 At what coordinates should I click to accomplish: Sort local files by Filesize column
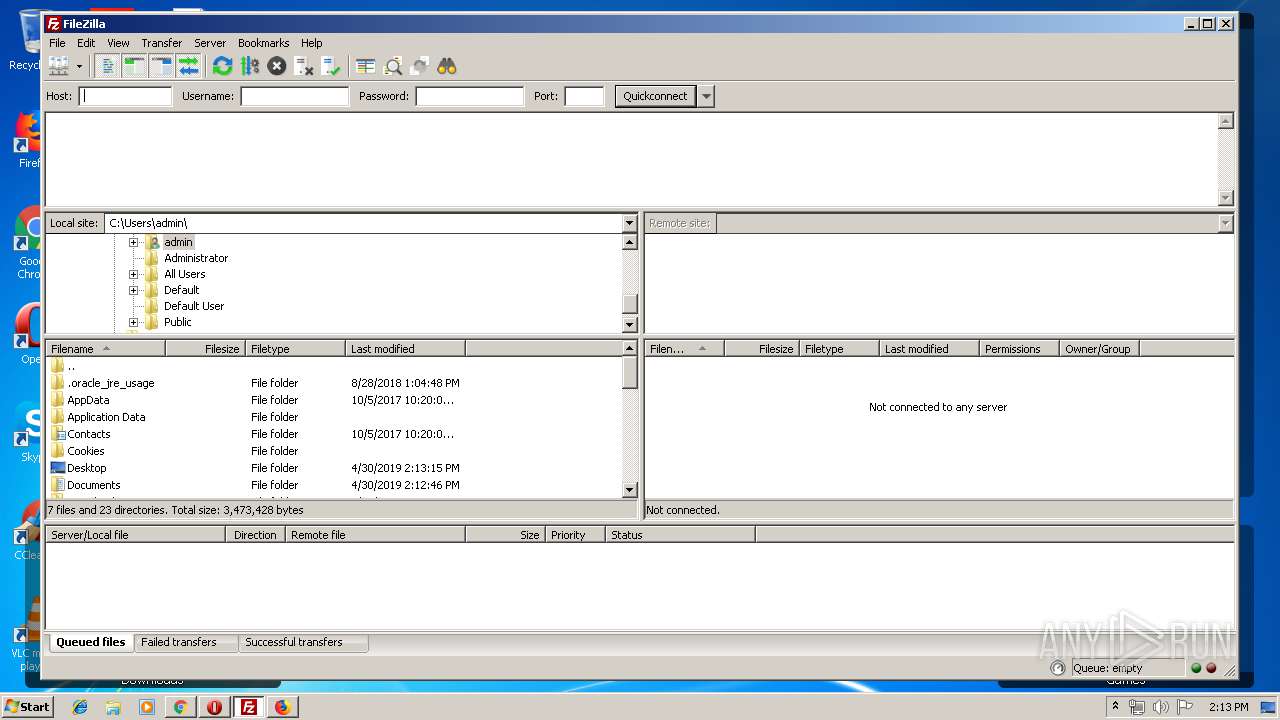206,349
